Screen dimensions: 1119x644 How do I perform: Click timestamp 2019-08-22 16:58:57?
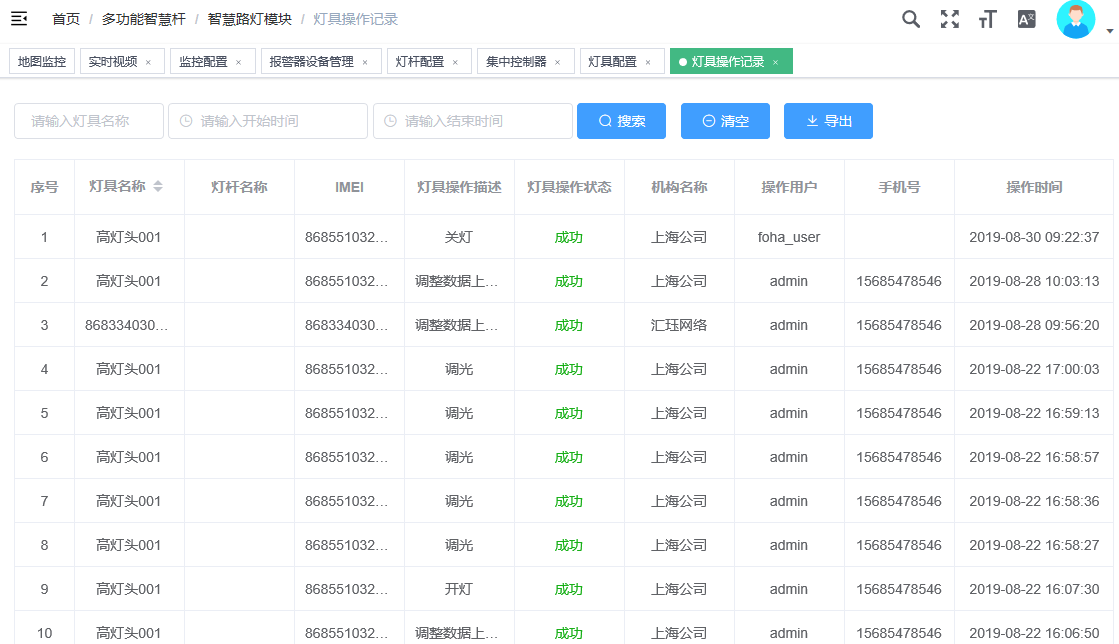pos(1034,457)
